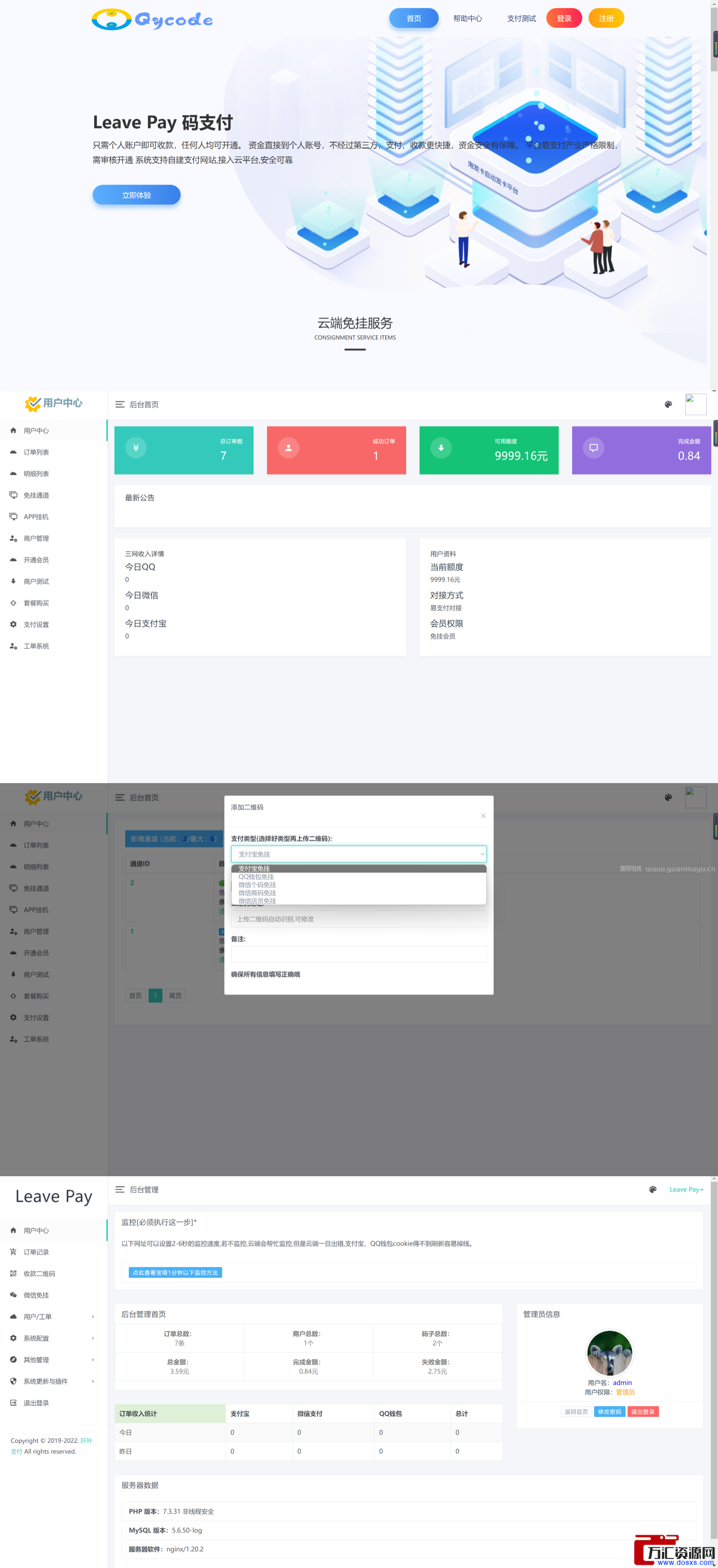Choose 微信商码免挂 from the open list
This screenshot has width=718, height=1568.
[x=359, y=893]
